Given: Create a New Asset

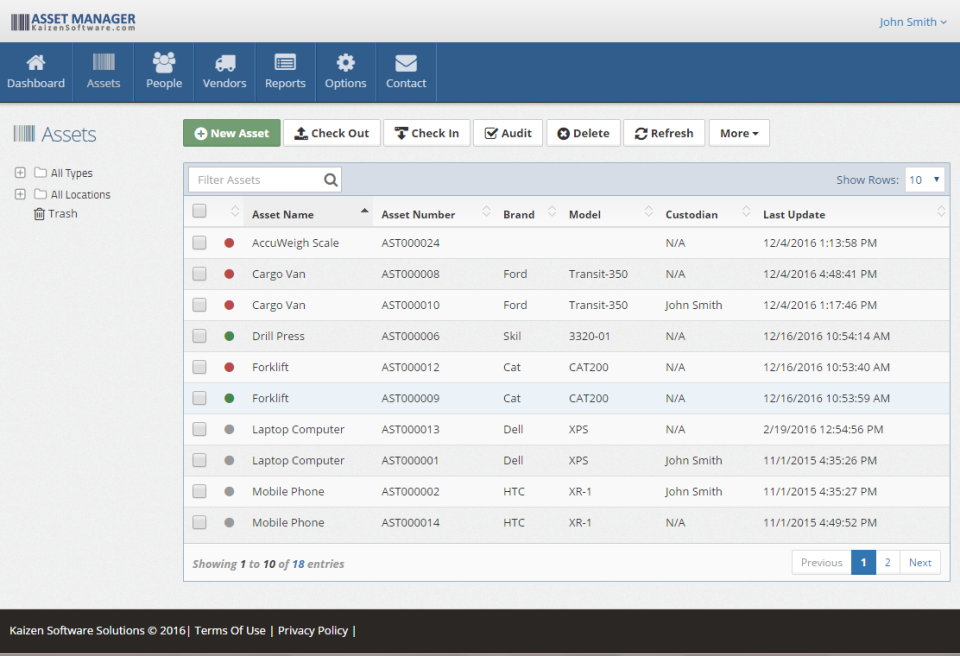Looking at the screenshot, I should point(231,132).
